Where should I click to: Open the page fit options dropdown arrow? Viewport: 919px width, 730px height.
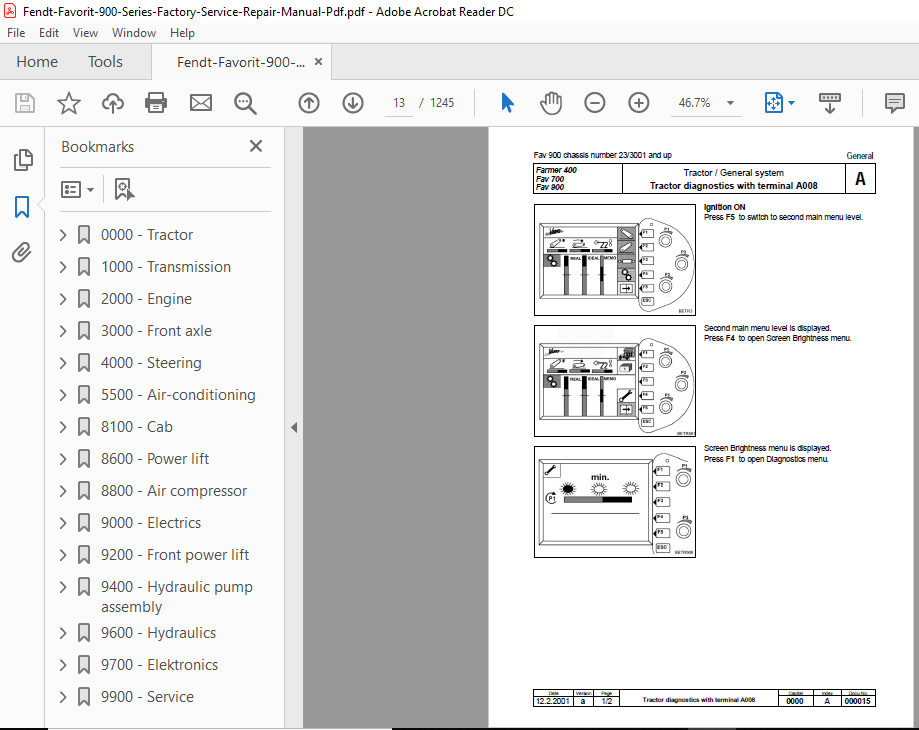coord(791,103)
